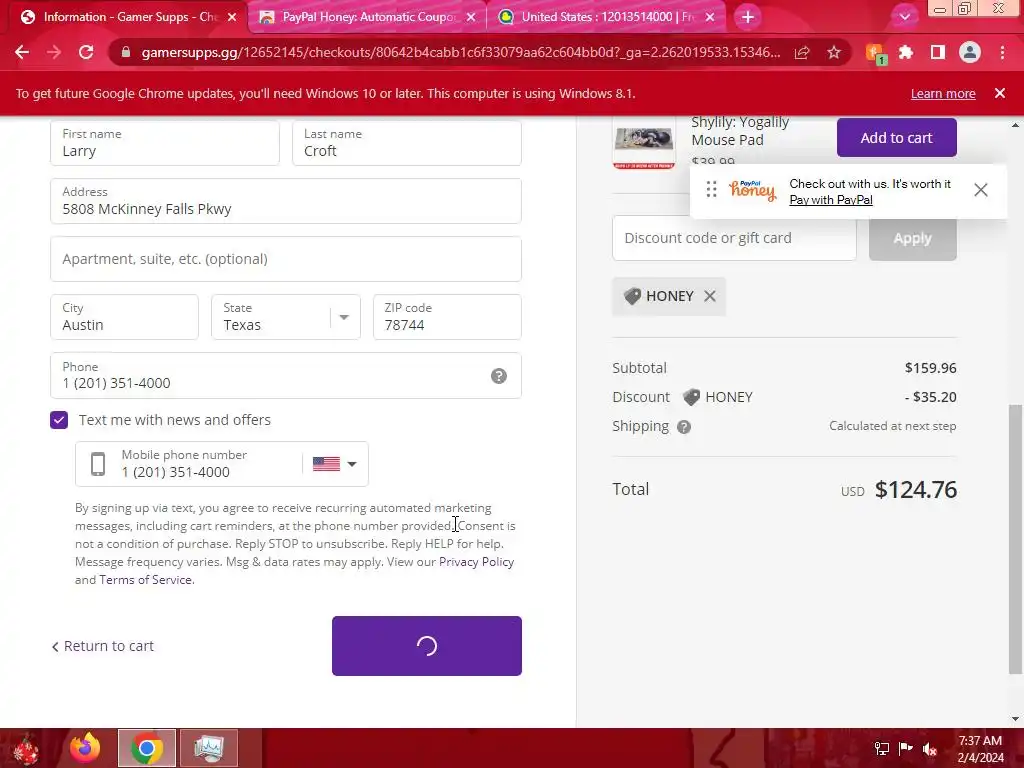Screen dimensions: 1024x768
Task: Select the Information - Gamer Supps tab
Action: coord(127,17)
